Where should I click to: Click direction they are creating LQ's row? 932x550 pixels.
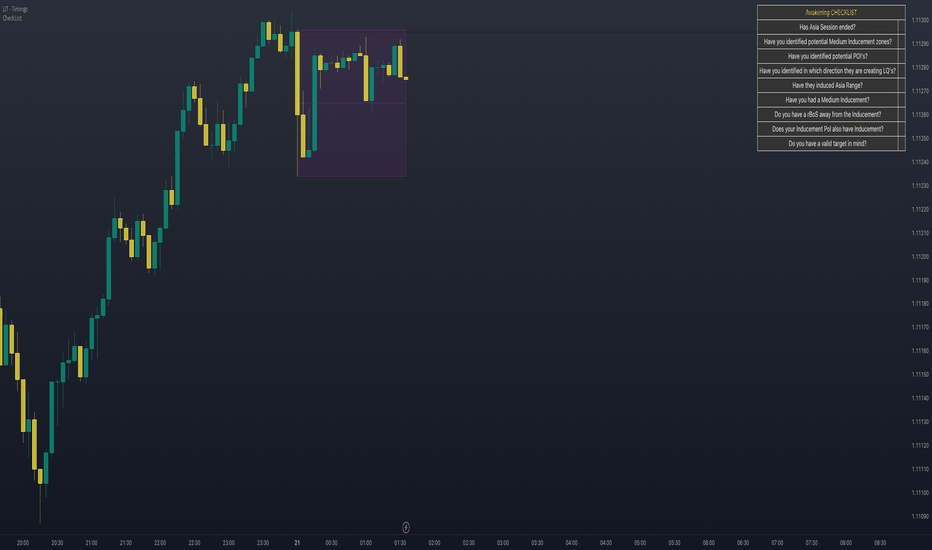[x=827, y=71]
